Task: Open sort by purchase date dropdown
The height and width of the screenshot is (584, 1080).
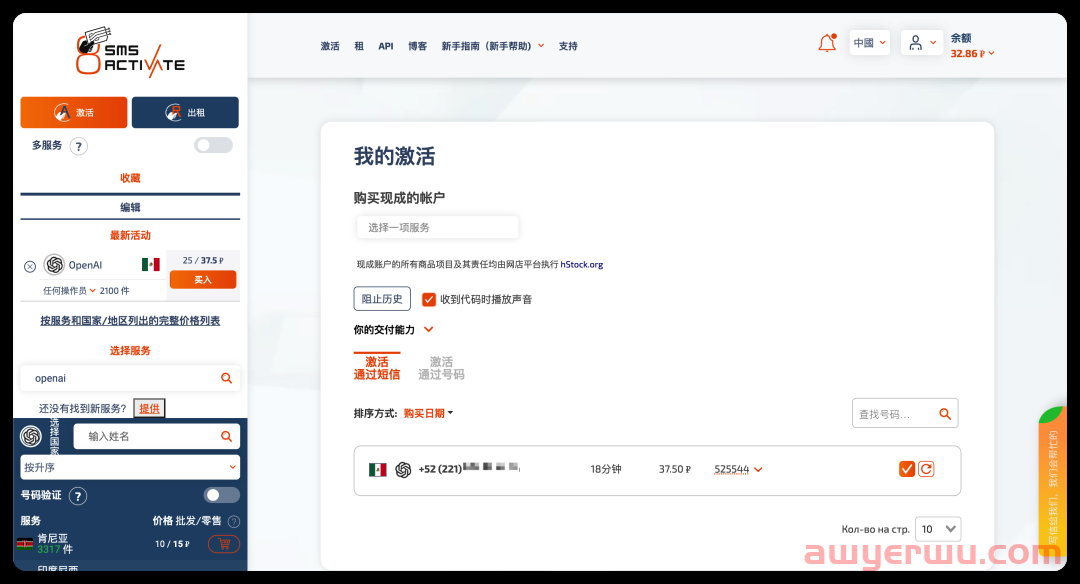Action: (428, 413)
